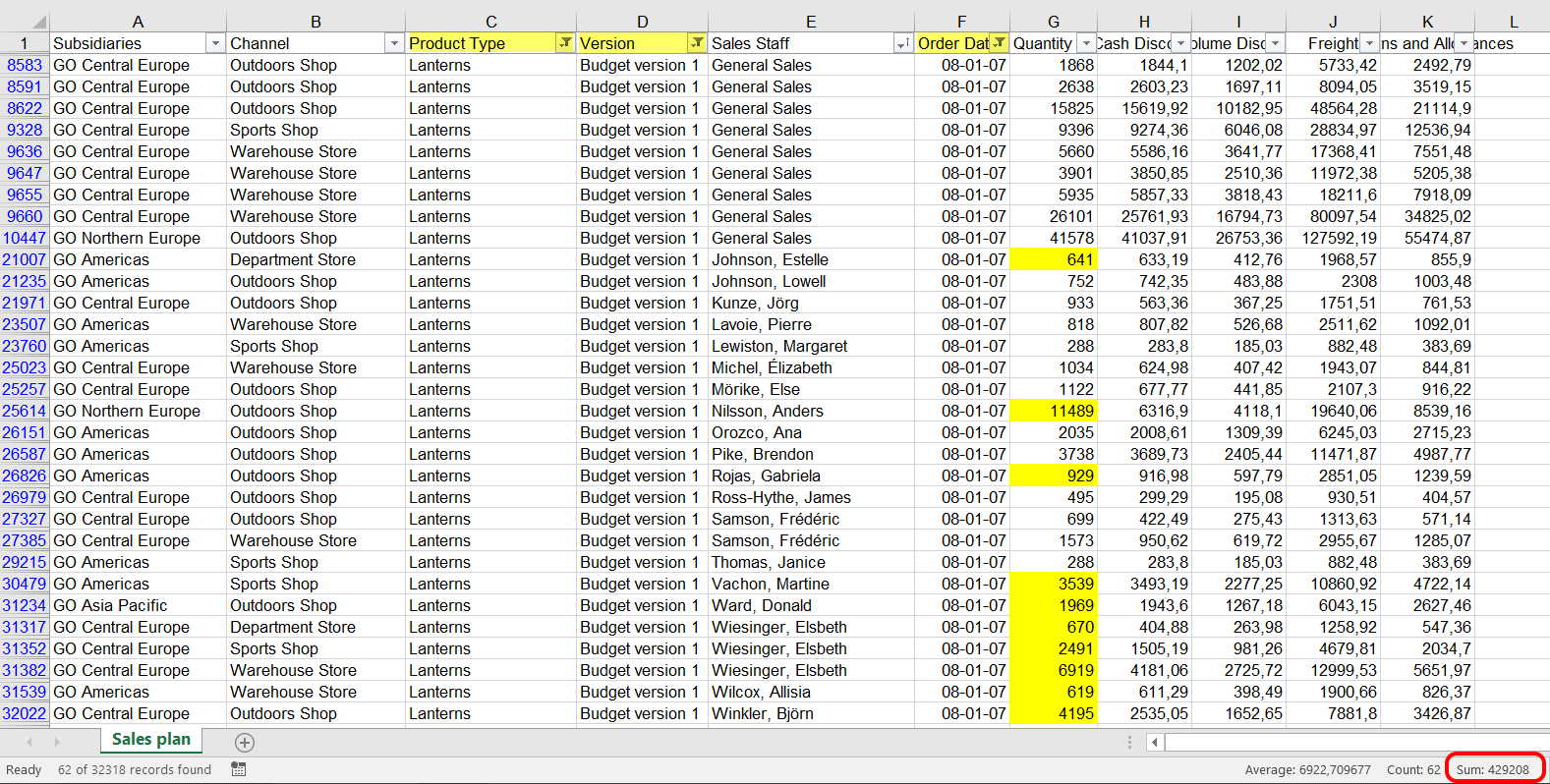Expand the Channel filter dropdown
Screen dimensions: 1550x784
point(394,43)
